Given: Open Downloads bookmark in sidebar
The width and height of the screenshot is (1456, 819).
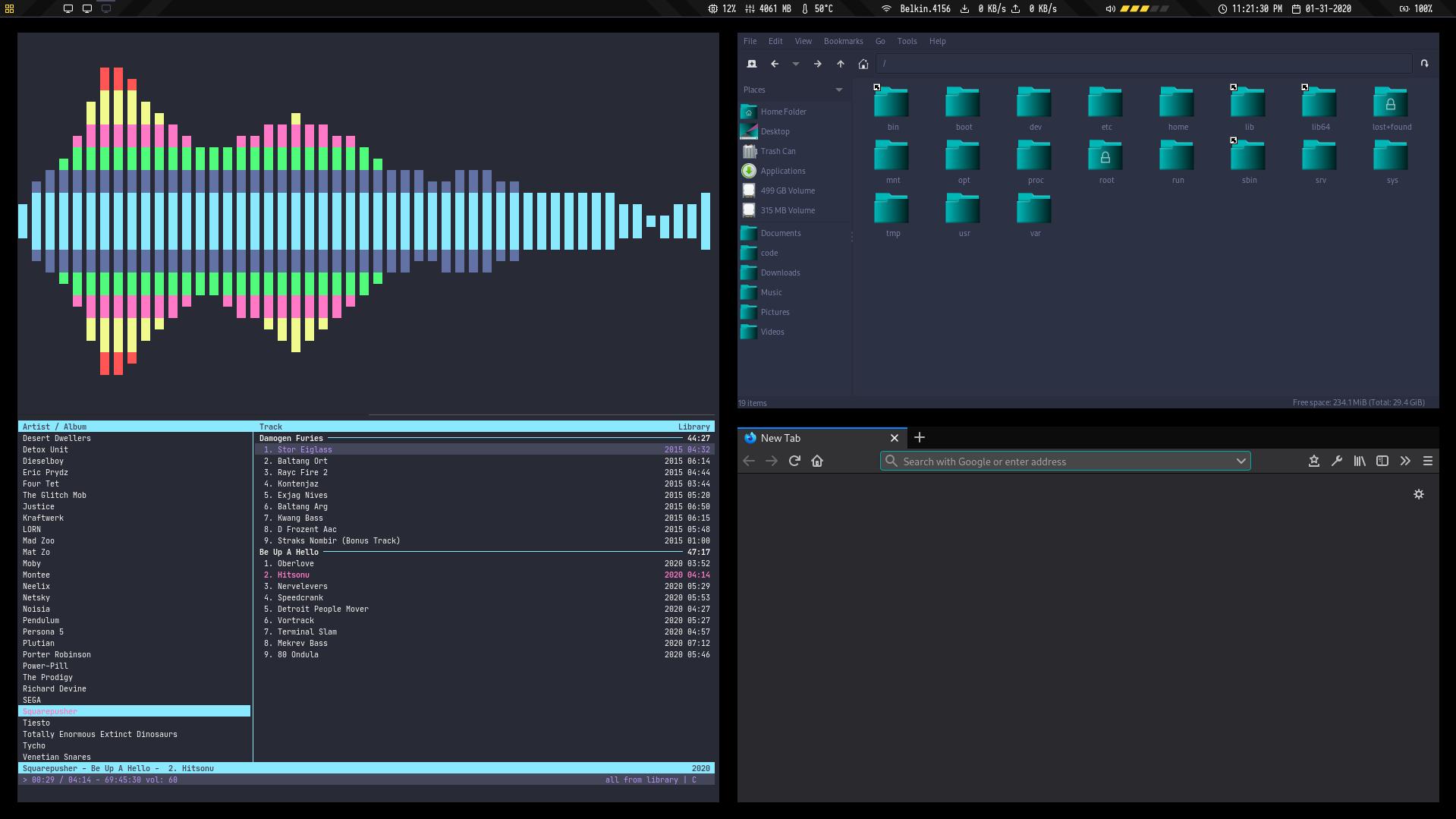Looking at the screenshot, I should click(795, 272).
